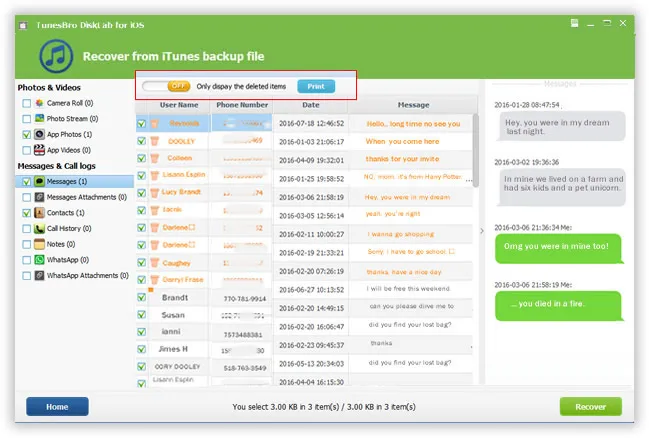Click date cell 2016-06-27 10:13:52
Image resolution: width=649 pixels, height=438 pixels.
(x=311, y=290)
